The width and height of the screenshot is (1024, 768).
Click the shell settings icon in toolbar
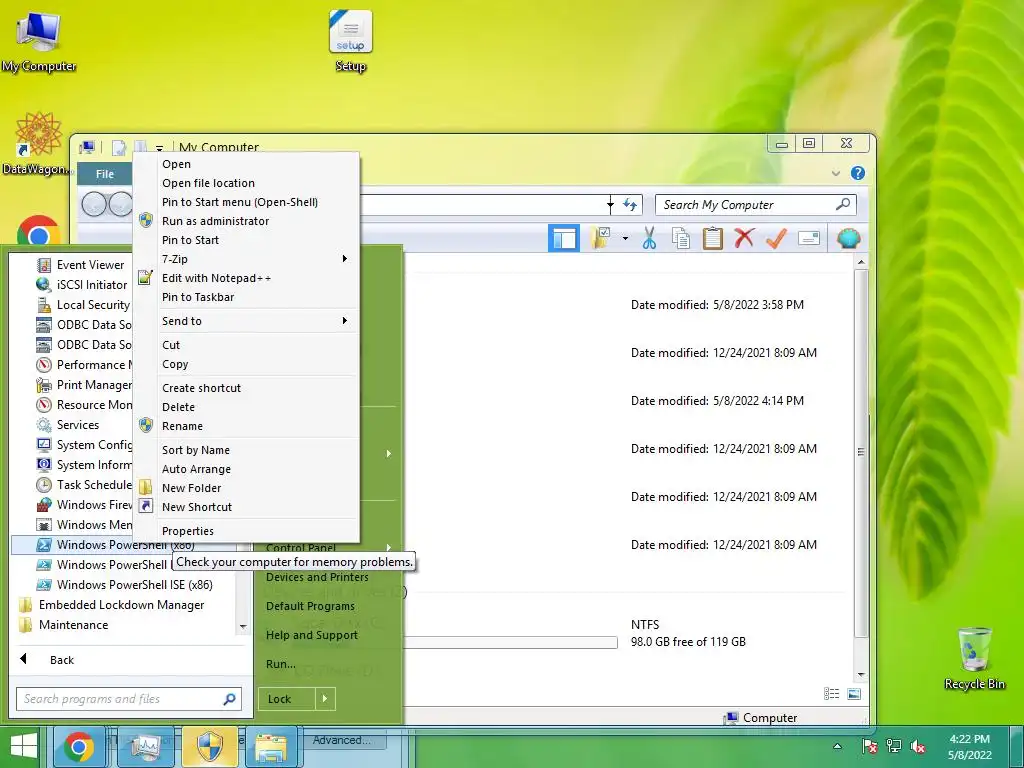(848, 238)
